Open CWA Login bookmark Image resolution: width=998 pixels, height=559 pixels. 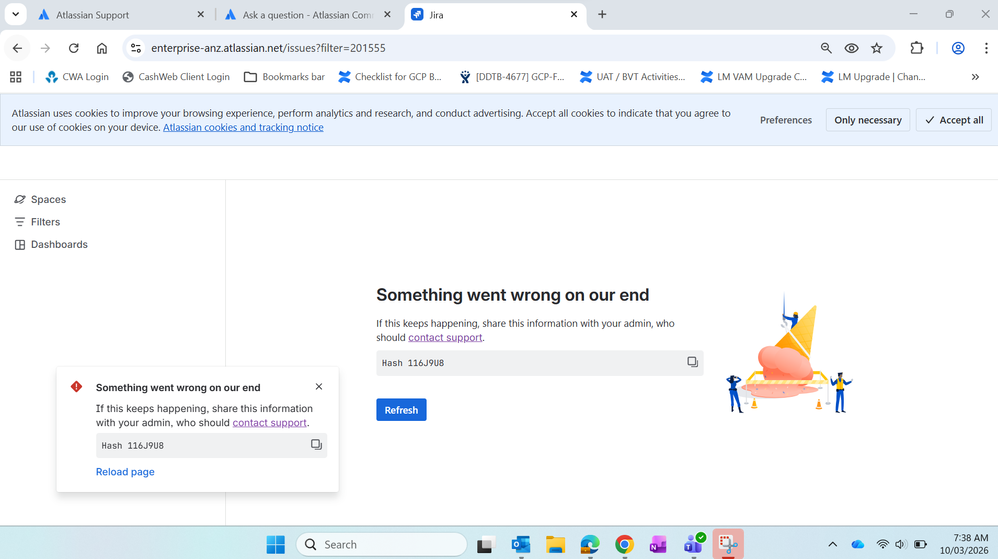(x=77, y=77)
